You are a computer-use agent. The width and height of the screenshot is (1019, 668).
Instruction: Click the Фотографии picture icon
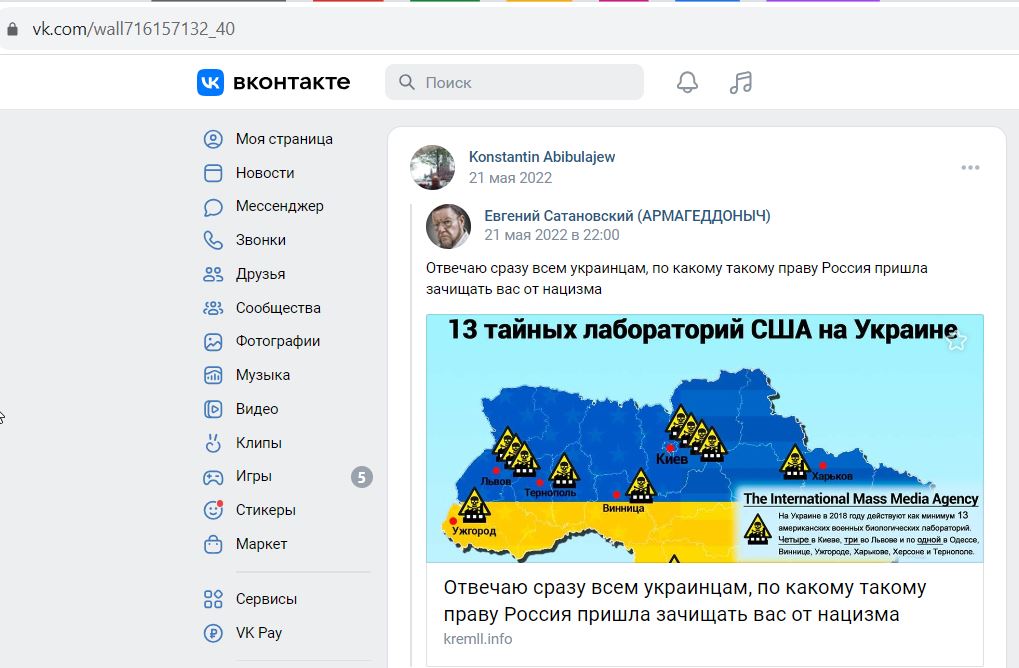coord(213,342)
